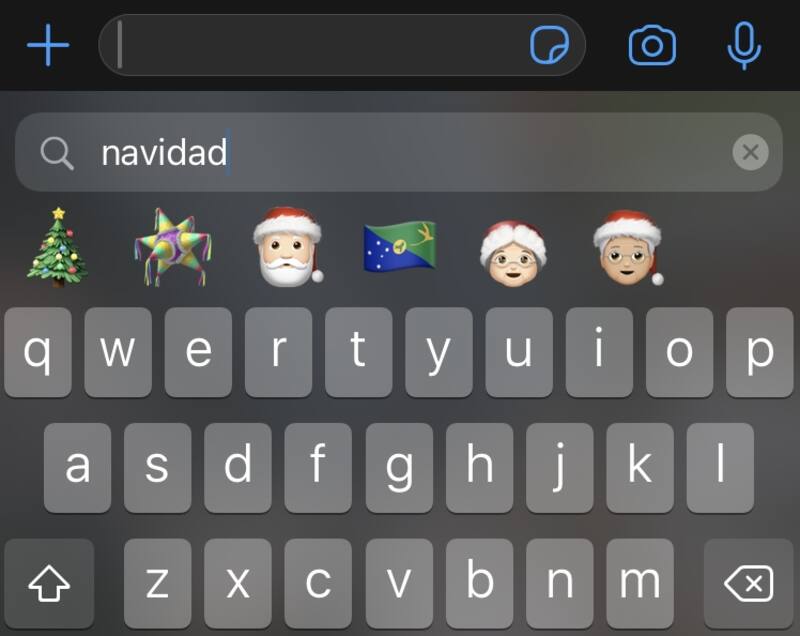800x636 pixels.
Task: Tap the blue plus attachment icon
Action: tap(48, 45)
